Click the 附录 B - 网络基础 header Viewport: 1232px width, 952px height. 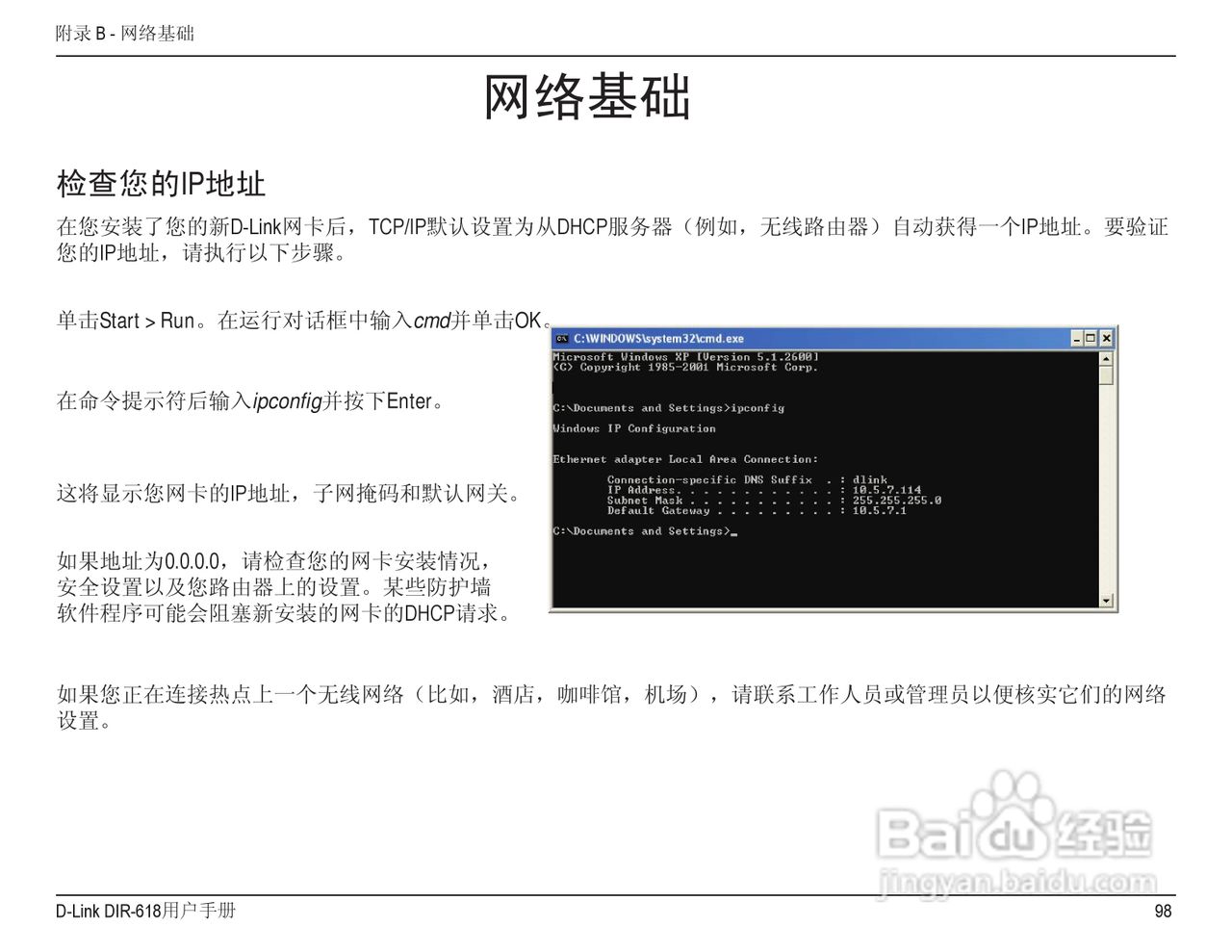pos(126,33)
